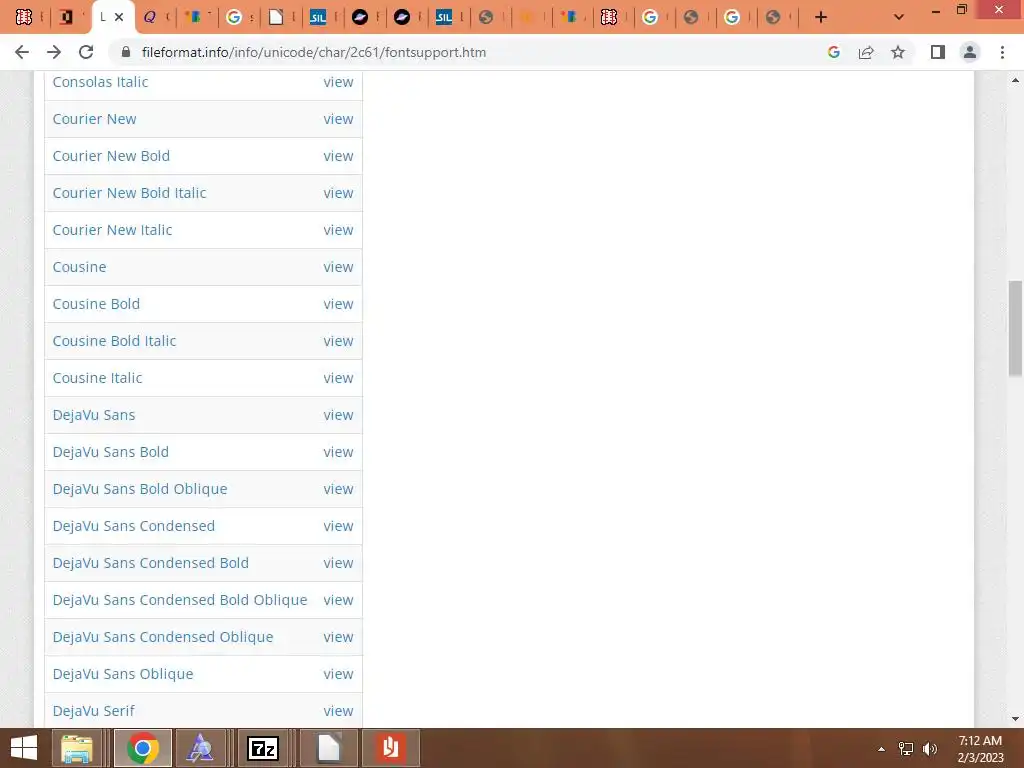Open the purple letter A app on taskbar
Screen dimensions: 1024x768
click(x=200, y=748)
